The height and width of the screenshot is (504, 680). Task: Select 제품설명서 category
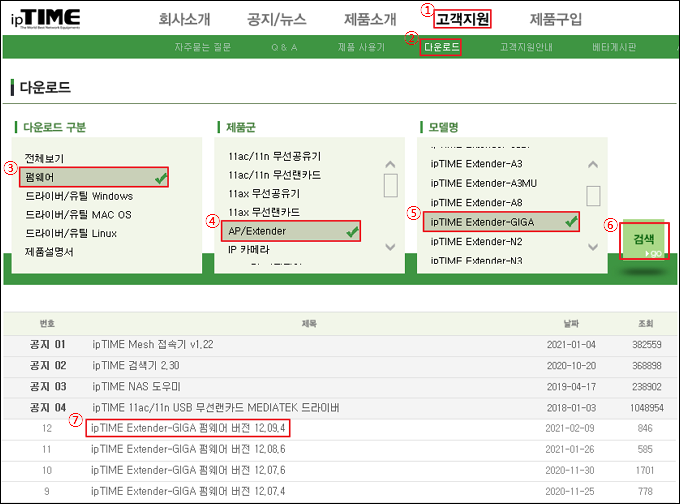(x=49, y=252)
